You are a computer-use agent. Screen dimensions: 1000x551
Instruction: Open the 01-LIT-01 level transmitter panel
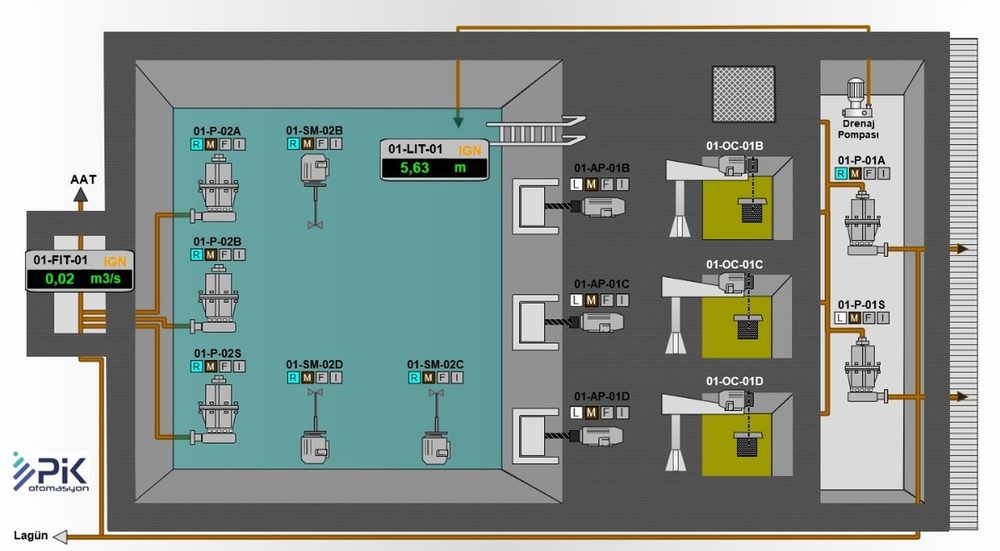(434, 159)
